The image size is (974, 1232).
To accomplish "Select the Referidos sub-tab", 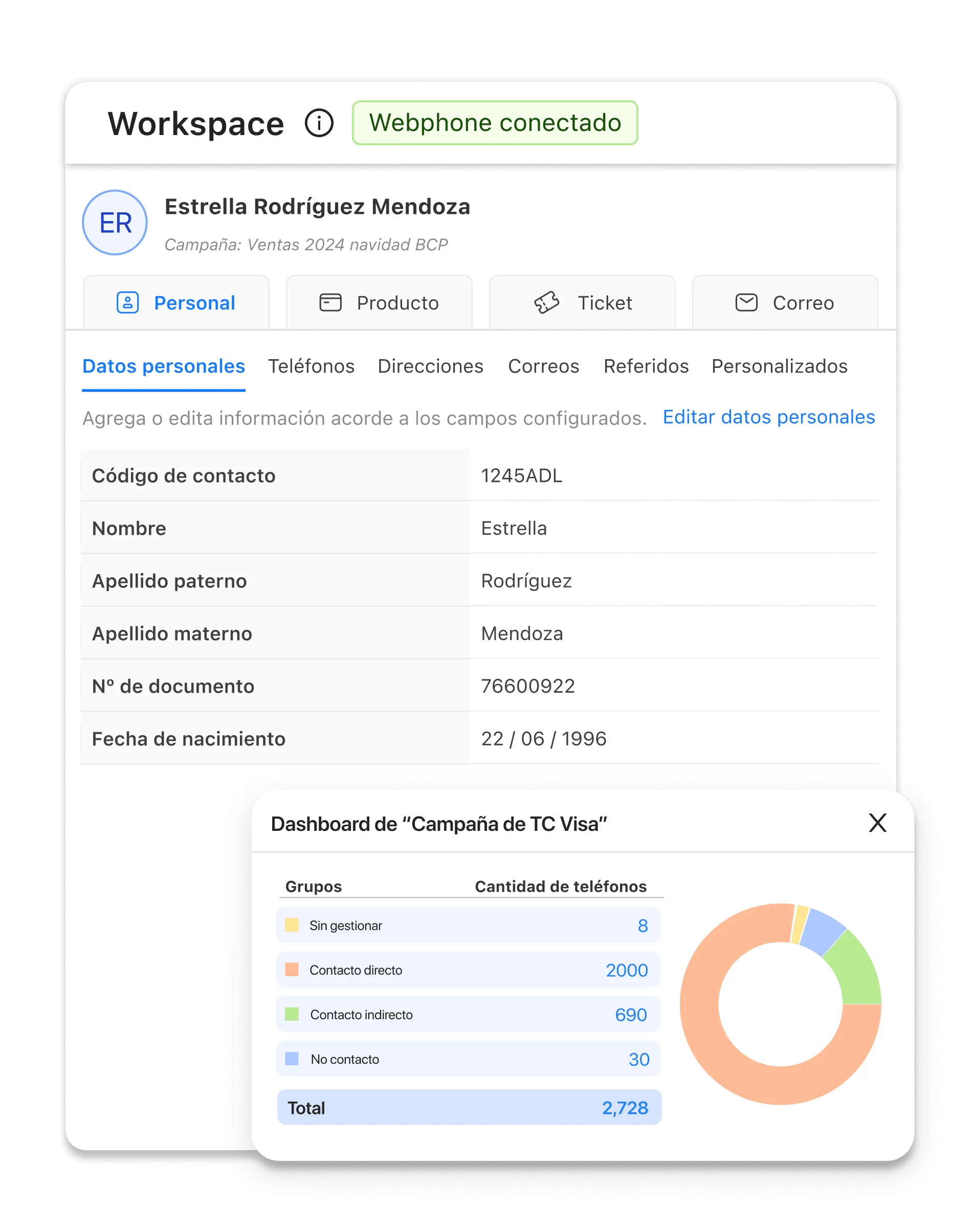I will coord(646,366).
